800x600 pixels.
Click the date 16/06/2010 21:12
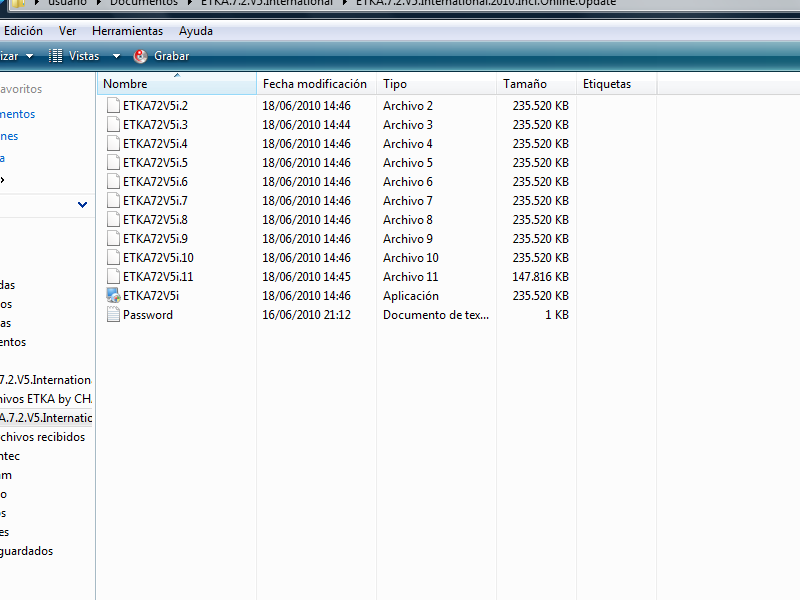pyautogui.click(x=306, y=315)
